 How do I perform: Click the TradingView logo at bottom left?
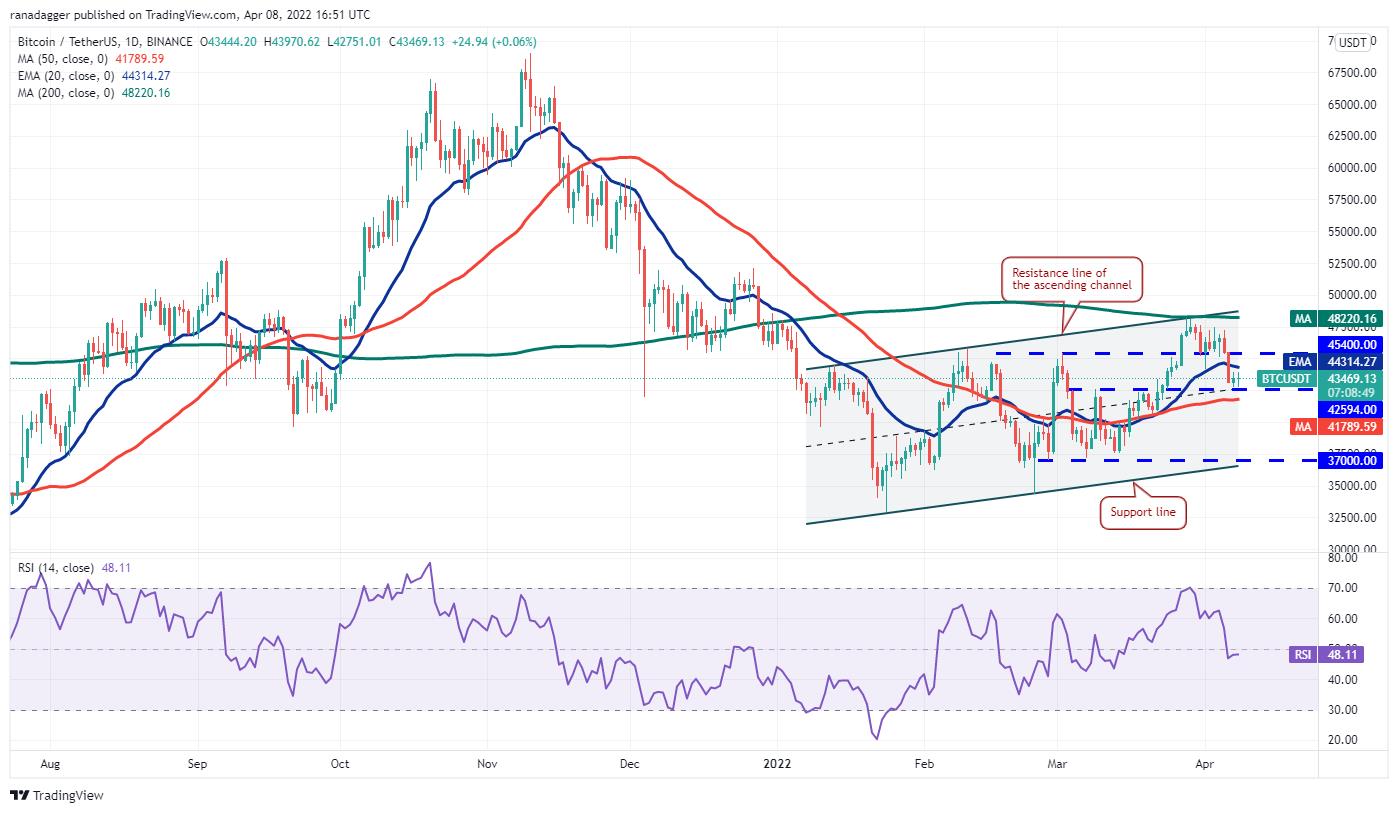click(57, 796)
